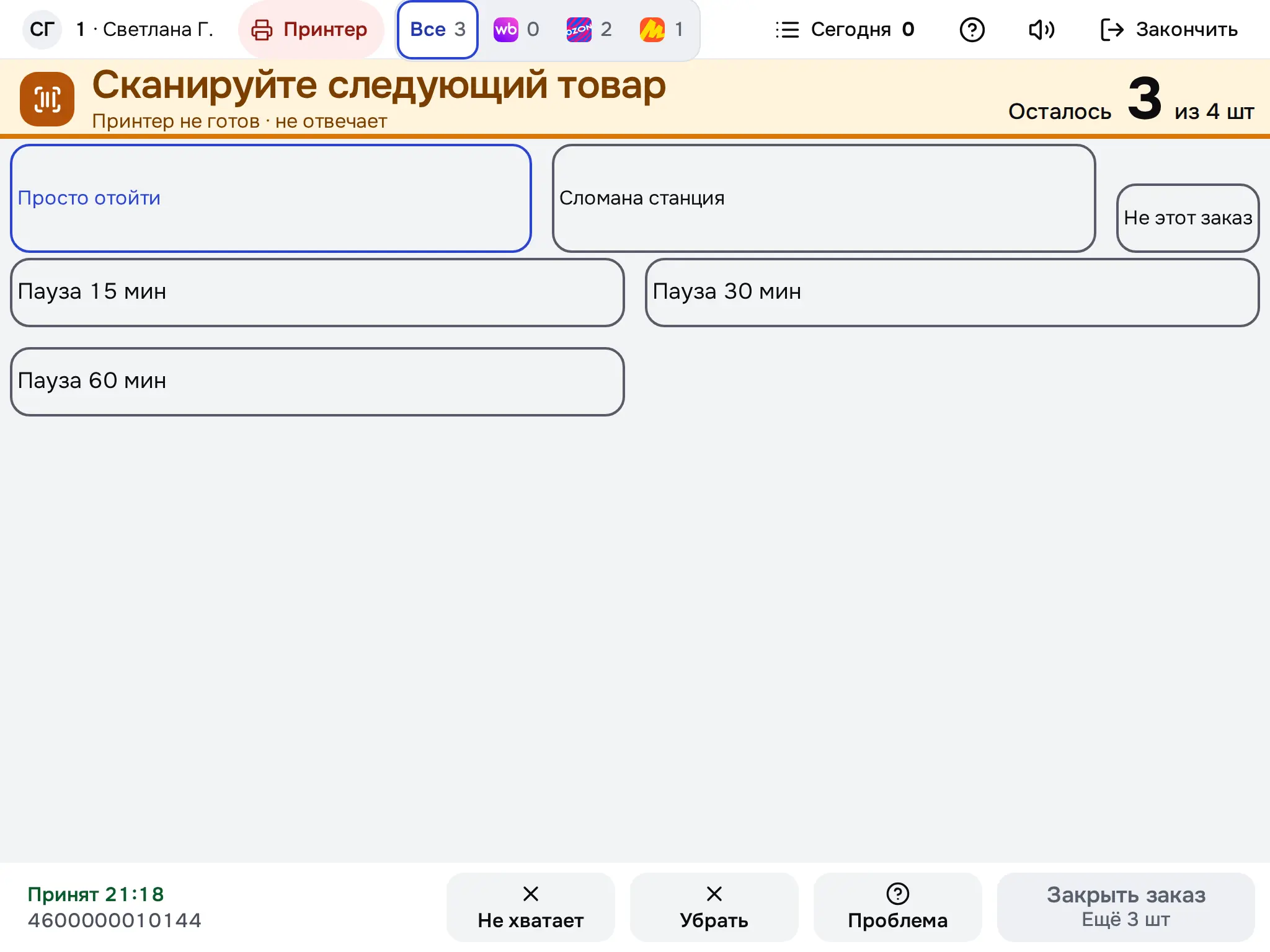Click the barcode scanner icon
Viewport: 1270px width, 952px height.
pos(47,99)
